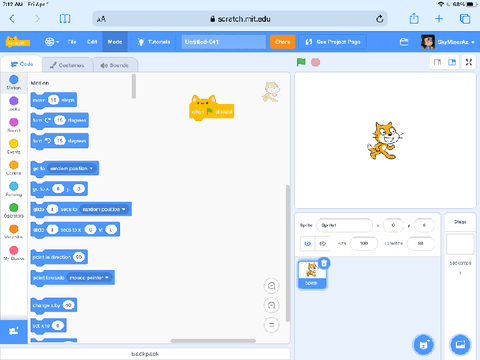Click the block palette scrollbar

tap(134, 86)
